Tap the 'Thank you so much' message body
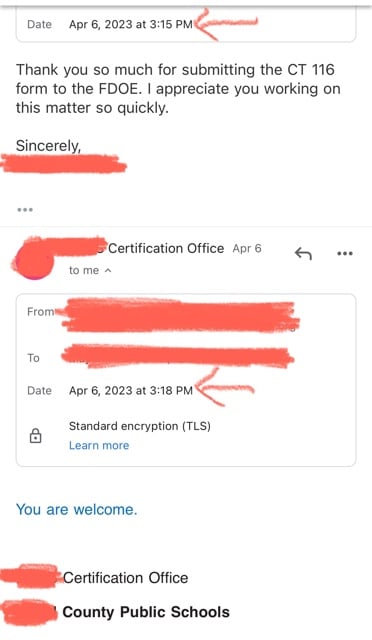Image resolution: width=372 pixels, height=640 pixels. pos(178,89)
